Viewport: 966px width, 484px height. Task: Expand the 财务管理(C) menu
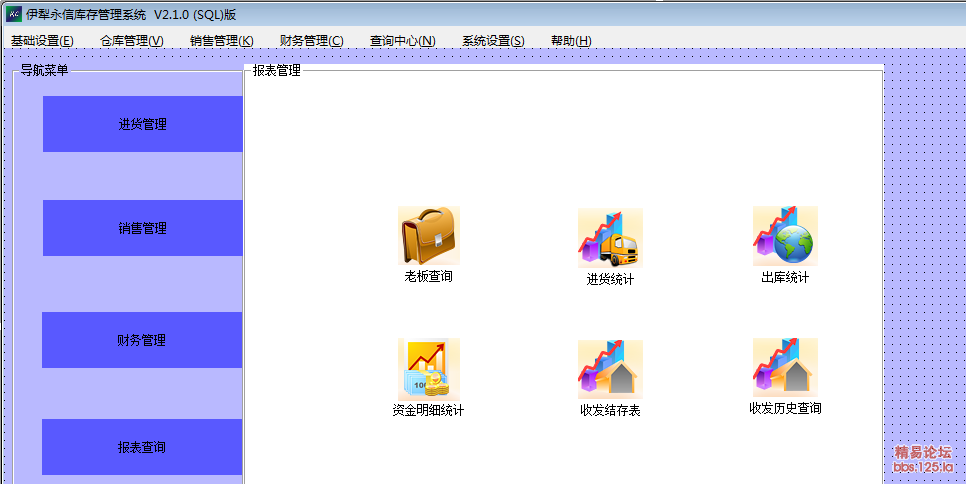311,41
